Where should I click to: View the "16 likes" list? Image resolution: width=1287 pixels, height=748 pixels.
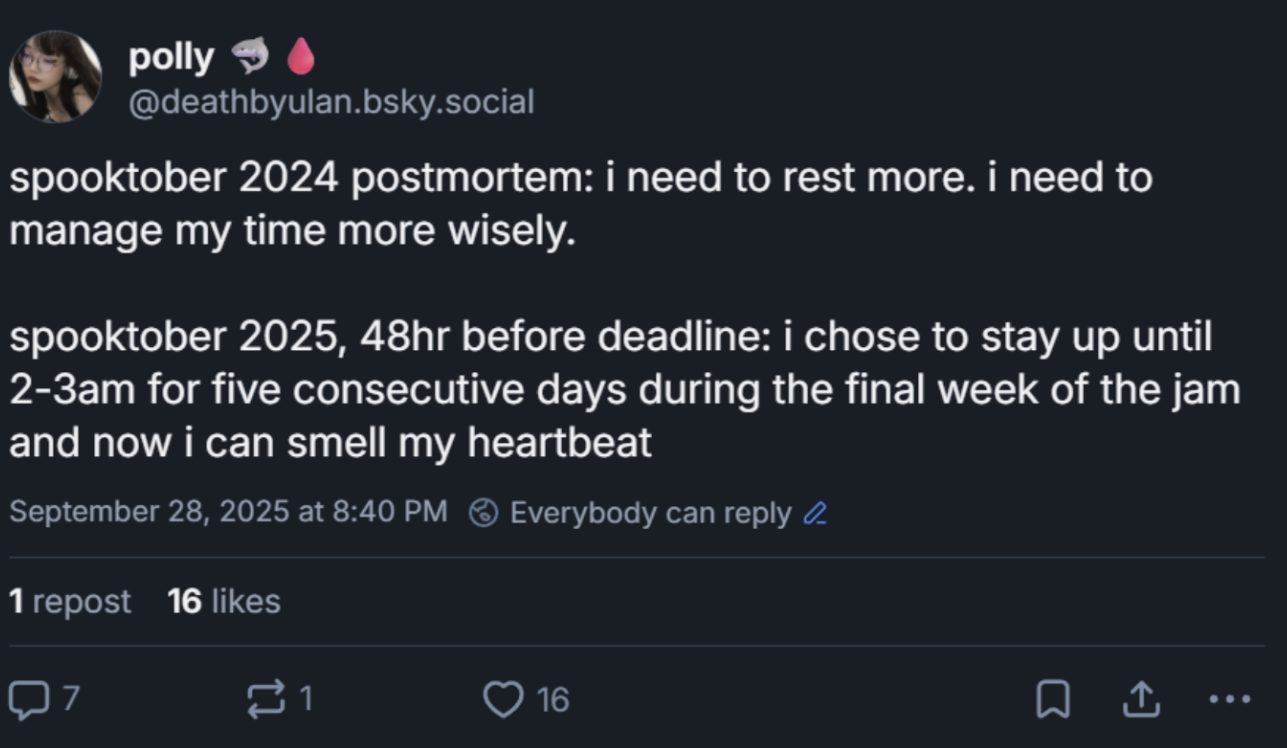[224, 601]
